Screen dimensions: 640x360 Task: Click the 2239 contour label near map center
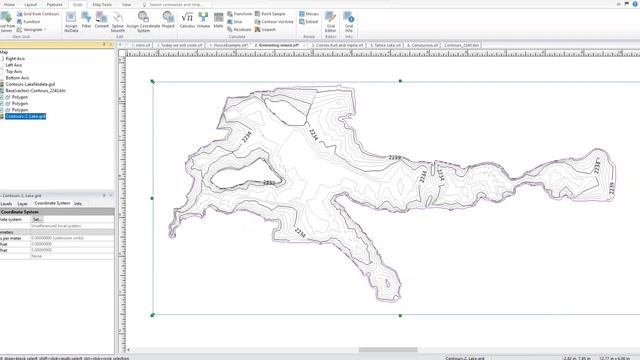tap(394, 158)
